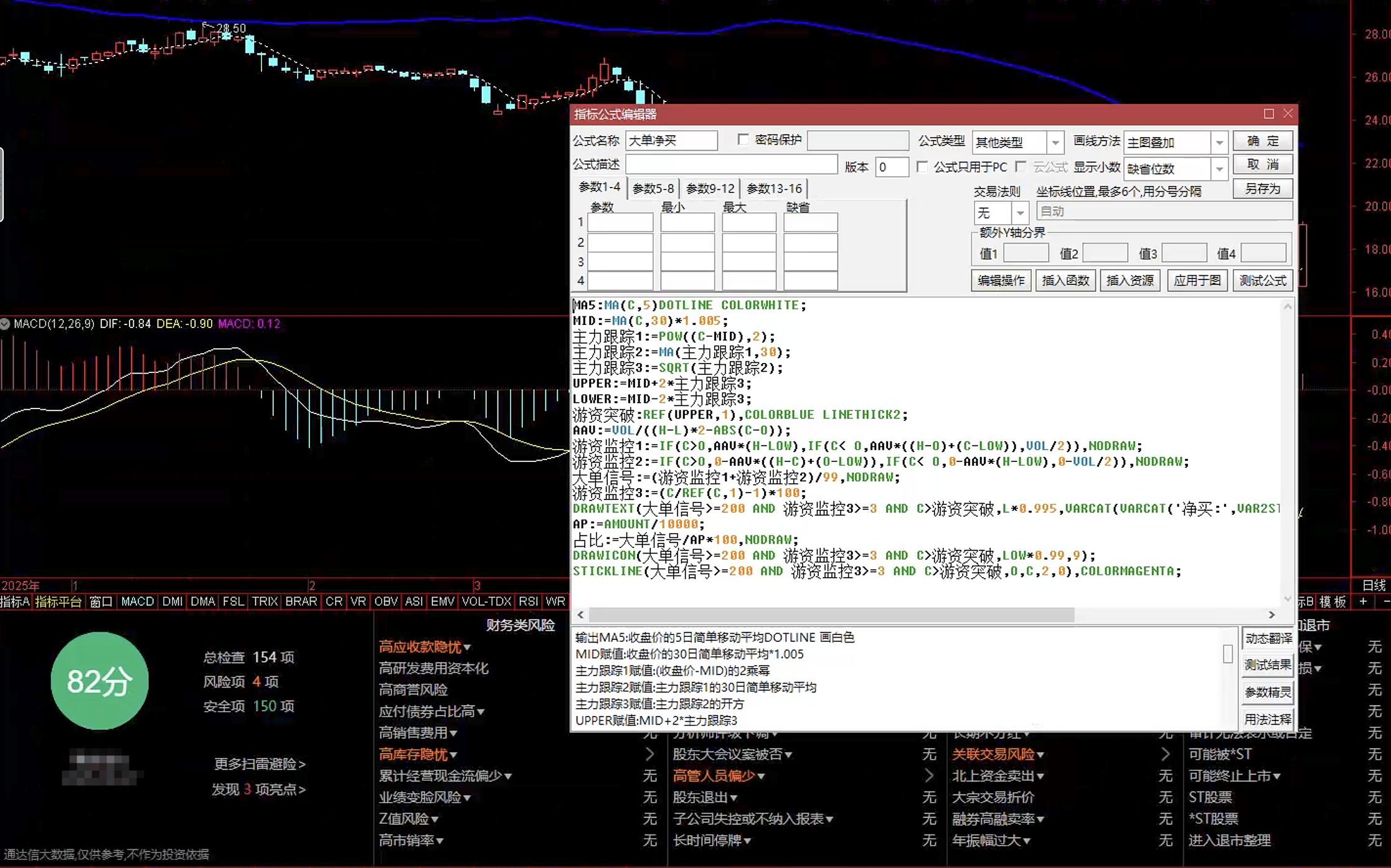The image size is (1391, 868).
Task: Open the 显示小数 dropdown
Action: (x=1219, y=169)
